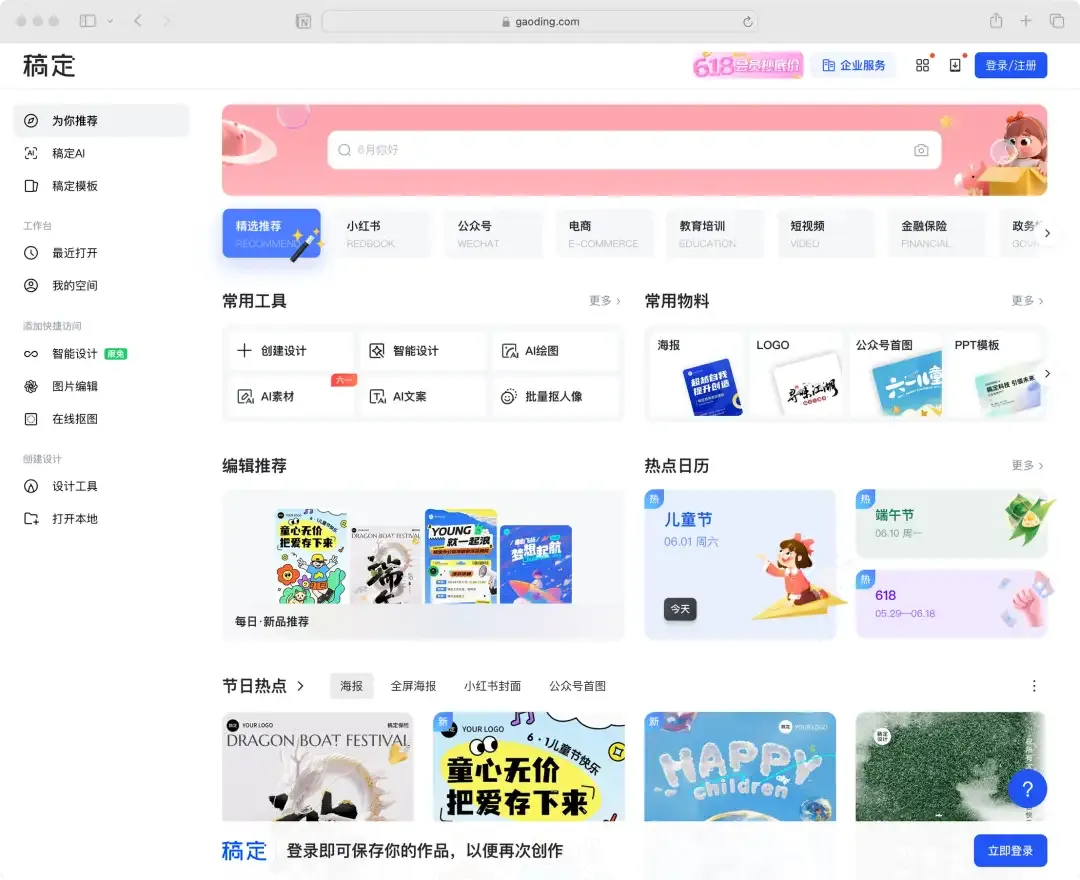1080x880 pixels.
Task: Click the 登录/注册 button
Action: pos(1010,64)
